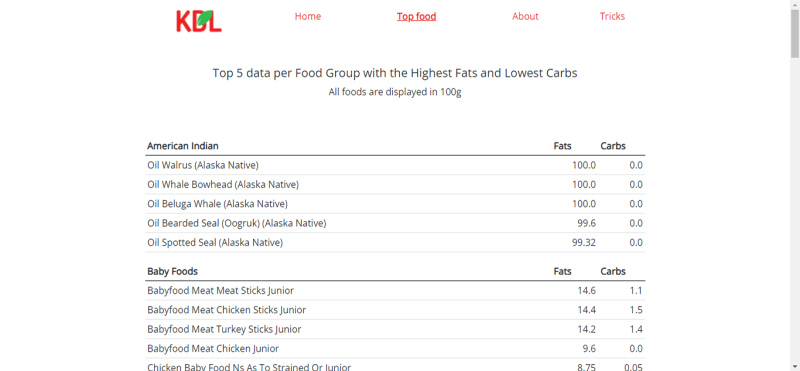Select the Baby Foods group header
The width and height of the screenshot is (800, 371).
(x=172, y=271)
